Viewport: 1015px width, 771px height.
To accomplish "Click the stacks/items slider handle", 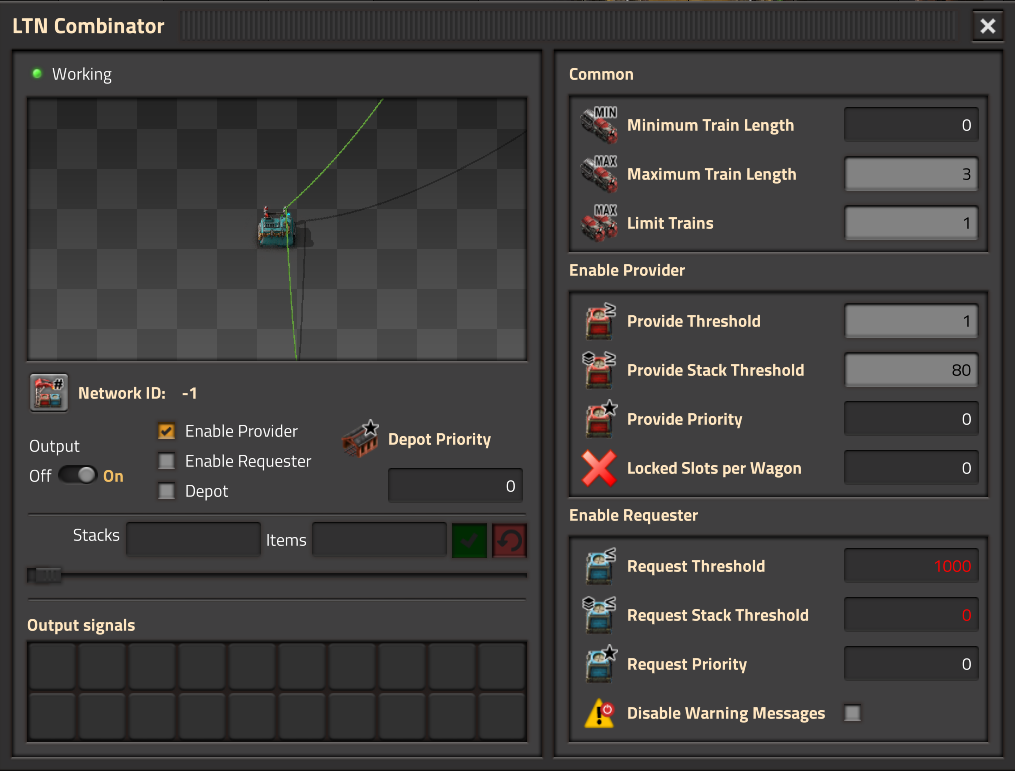I will pyautogui.click(x=44, y=575).
